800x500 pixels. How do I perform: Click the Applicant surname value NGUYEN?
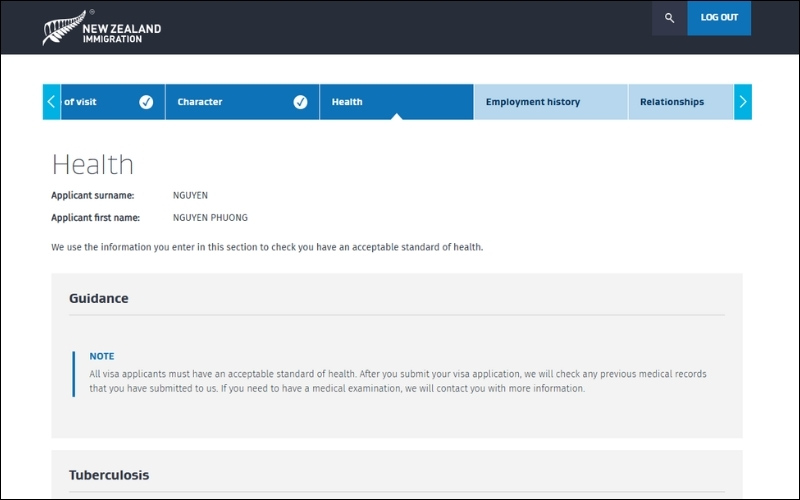[190, 195]
